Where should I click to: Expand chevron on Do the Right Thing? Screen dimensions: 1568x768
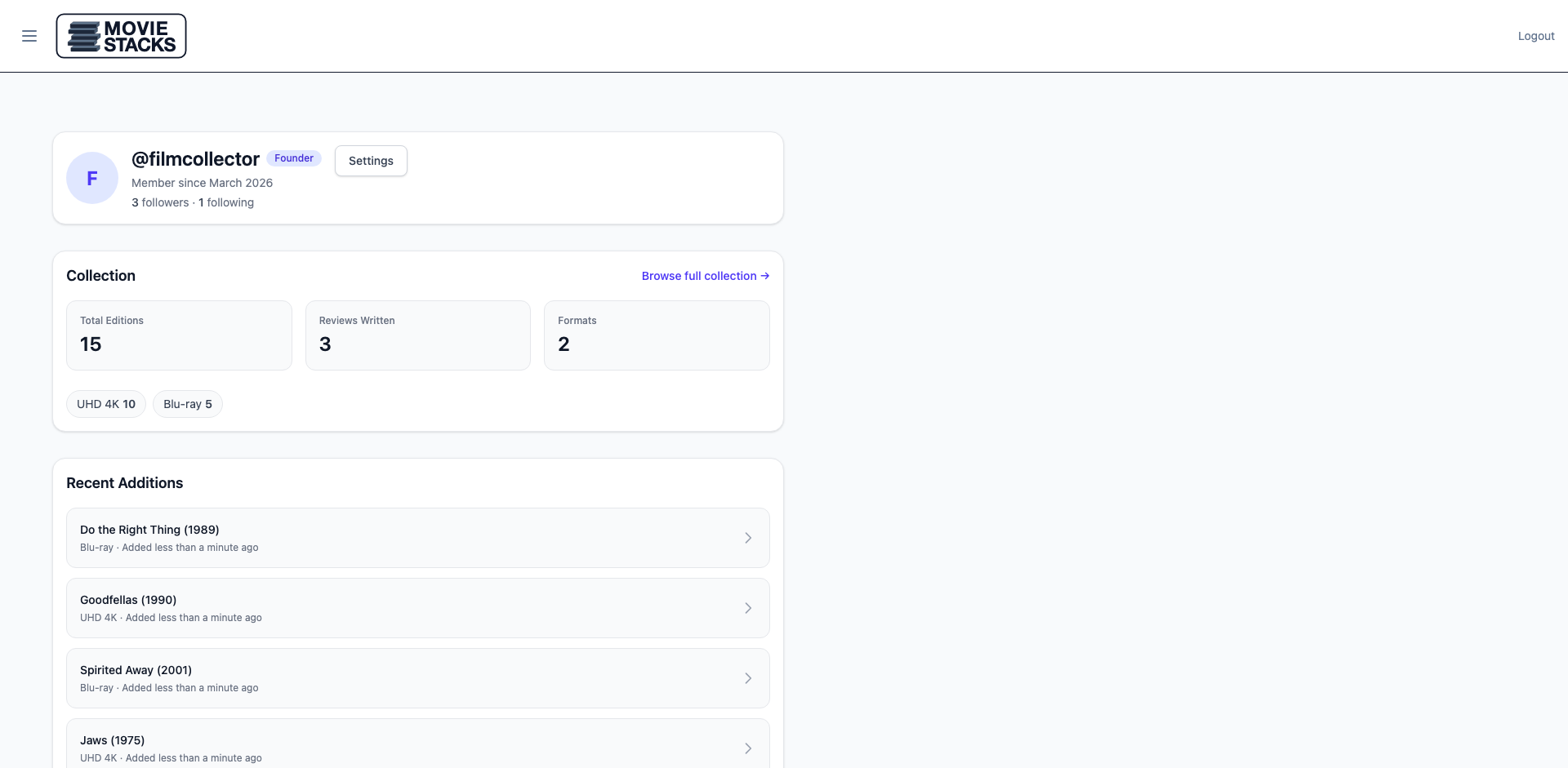(748, 538)
